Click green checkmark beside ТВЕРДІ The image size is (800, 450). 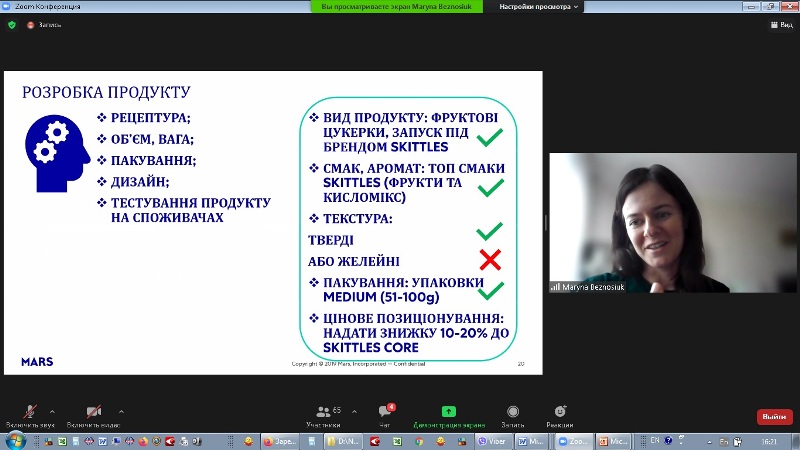[489, 232]
